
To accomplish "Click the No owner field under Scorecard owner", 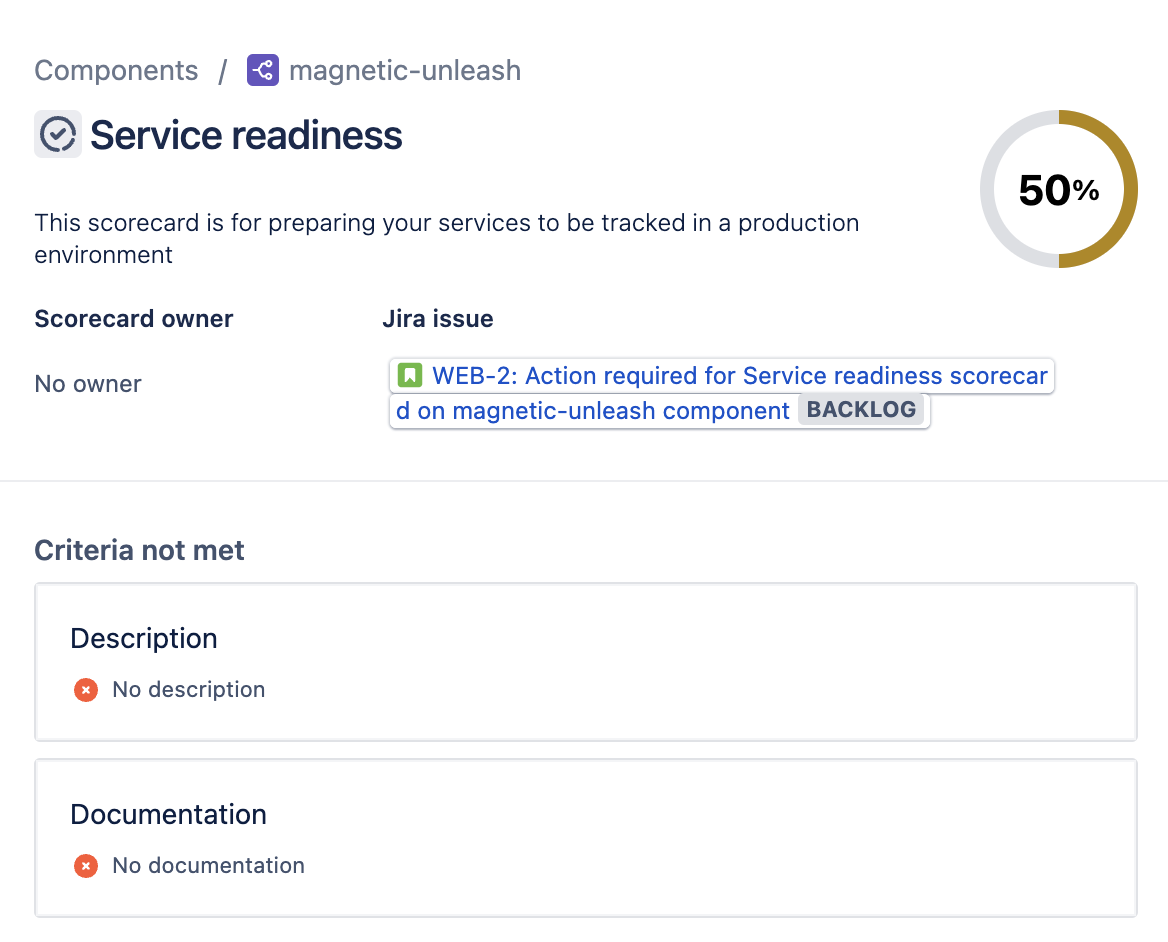I will click(88, 383).
